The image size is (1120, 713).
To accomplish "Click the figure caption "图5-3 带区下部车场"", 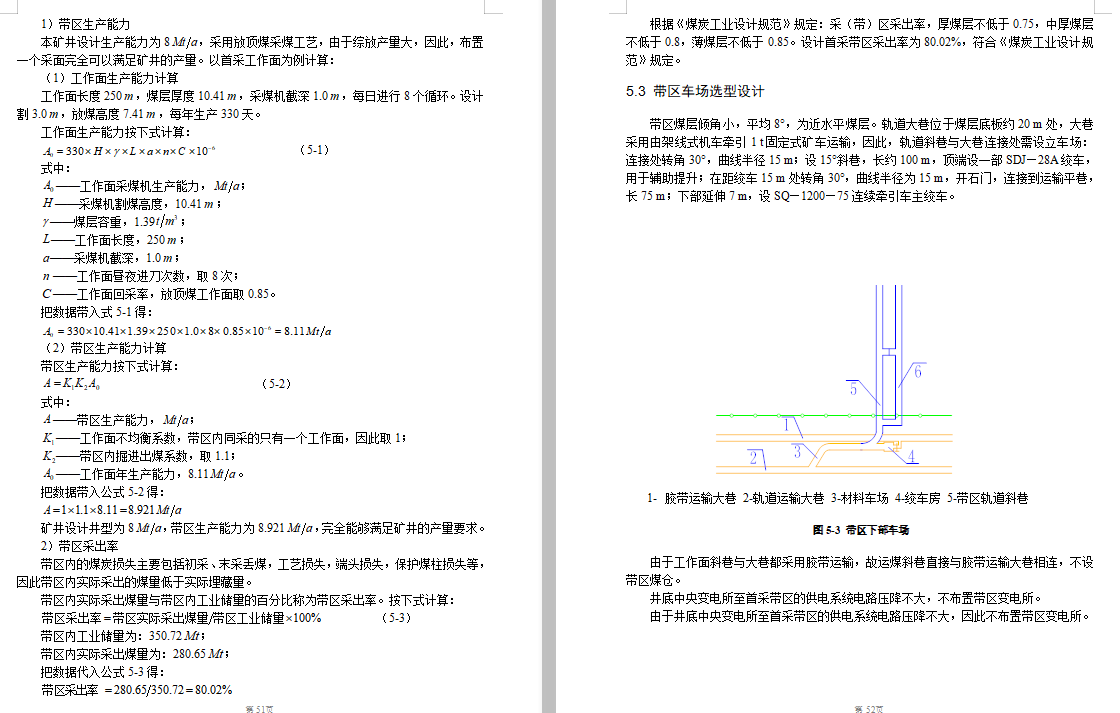I will click(x=861, y=530).
